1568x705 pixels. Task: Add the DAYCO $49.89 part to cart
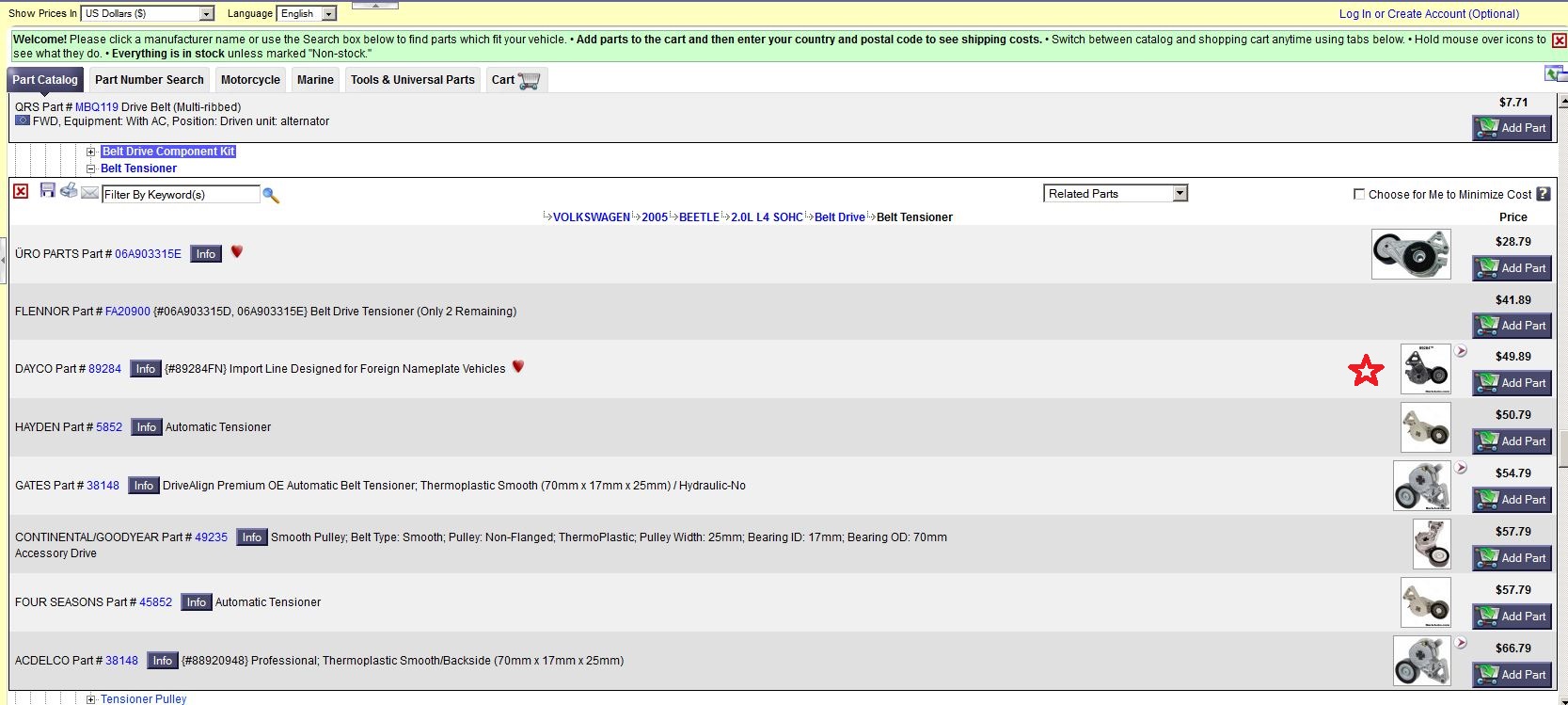(1513, 383)
